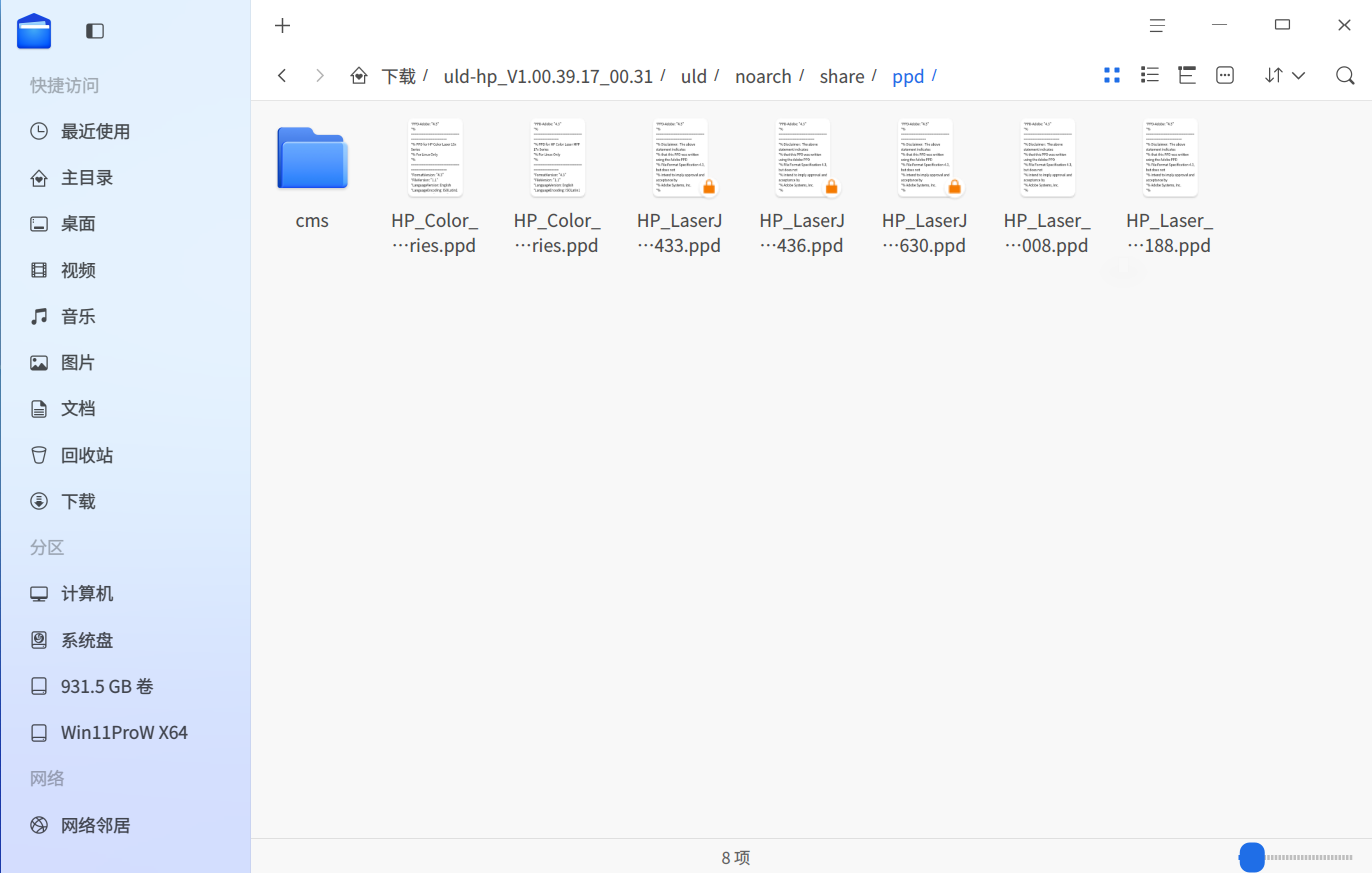Open the hamburger main menu
The height and width of the screenshot is (873, 1372).
[1157, 25]
